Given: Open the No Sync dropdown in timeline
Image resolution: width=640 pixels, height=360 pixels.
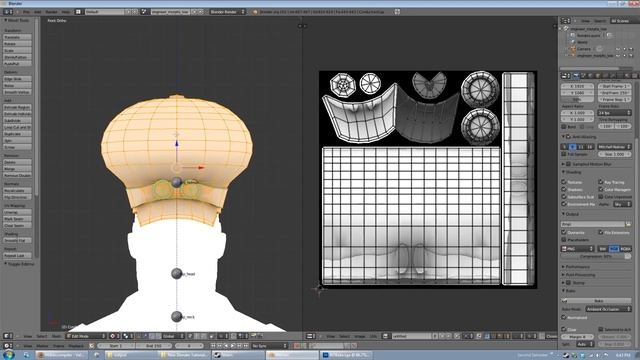Looking at the screenshot, I should point(269,346).
